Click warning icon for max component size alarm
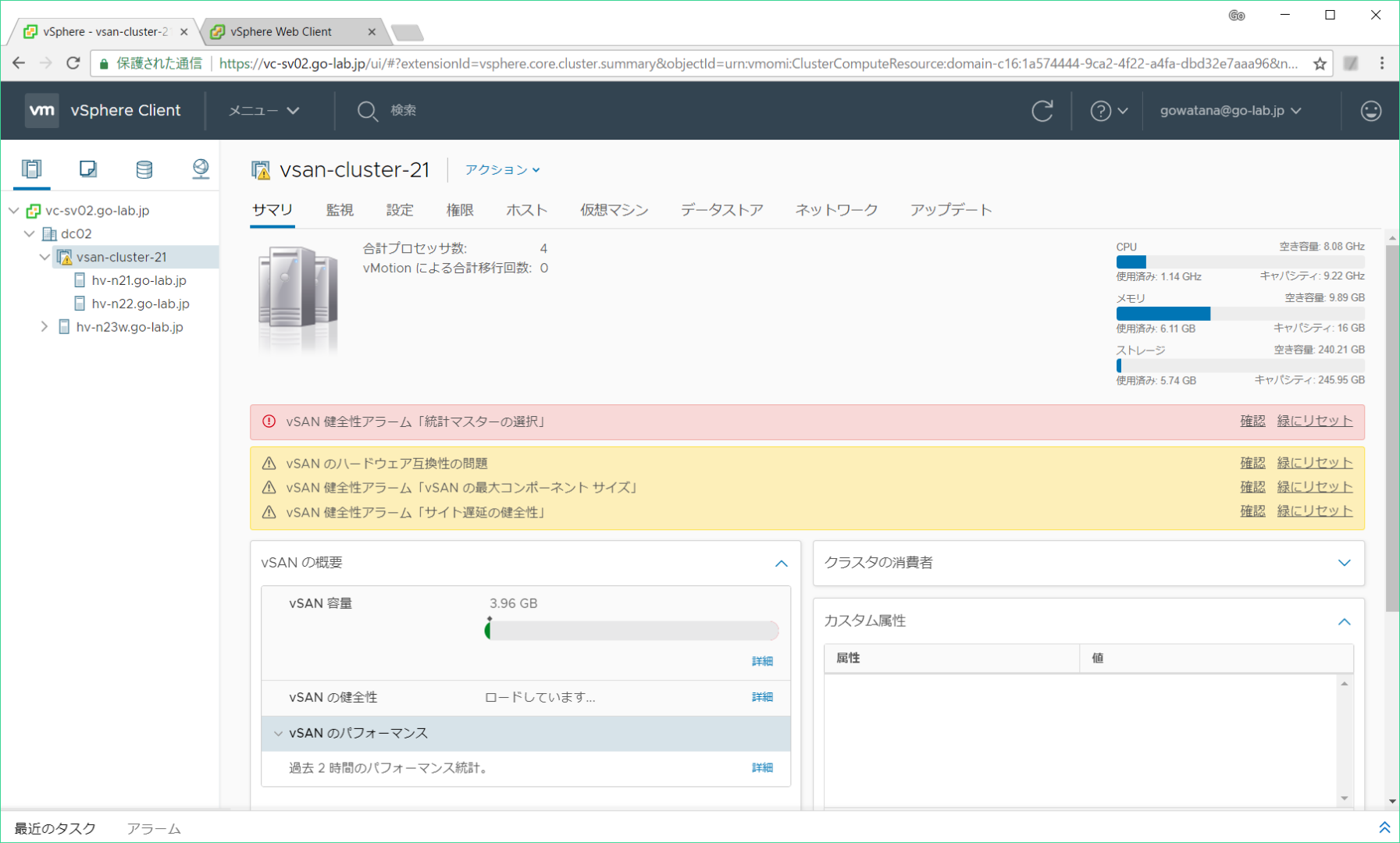Screen dimensions: 1400x843 [269, 488]
